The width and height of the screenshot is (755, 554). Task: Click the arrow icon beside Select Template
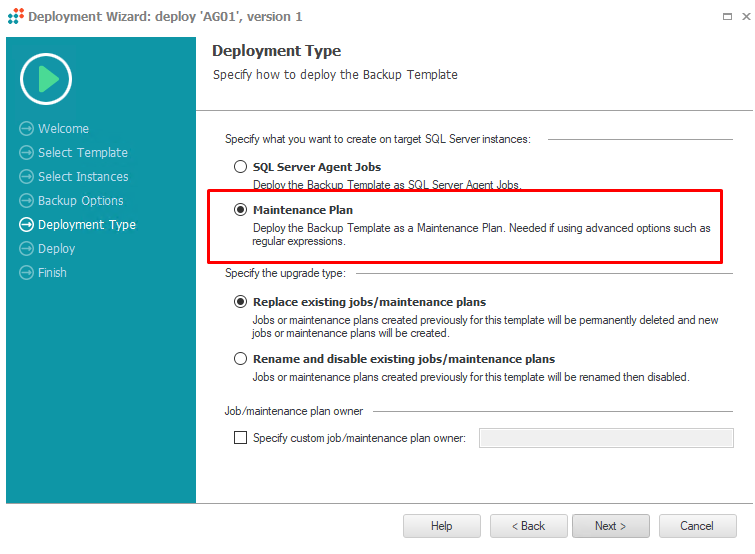click(x=26, y=153)
